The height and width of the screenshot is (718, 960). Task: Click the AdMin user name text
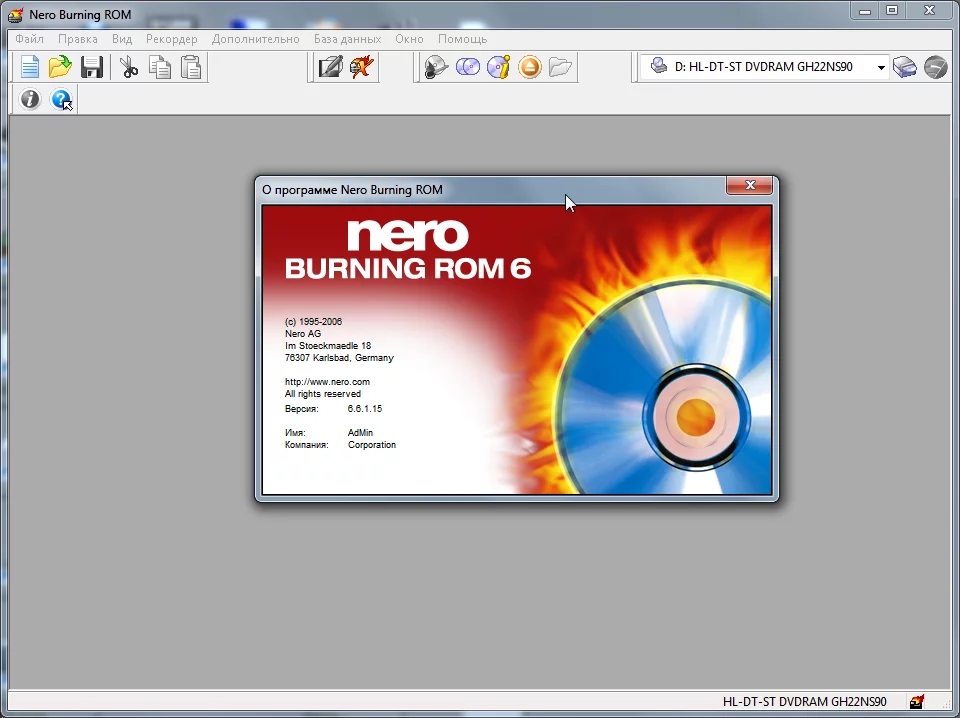coord(360,432)
